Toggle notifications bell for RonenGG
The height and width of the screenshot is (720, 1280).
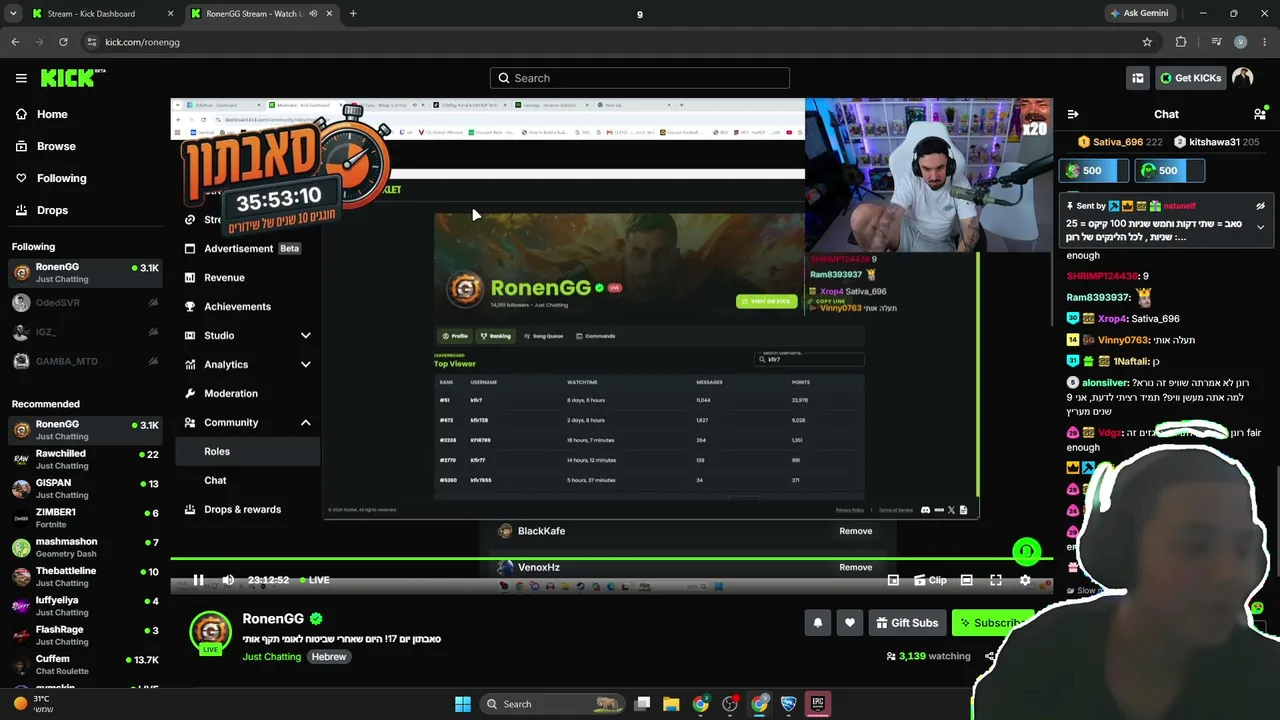[818, 623]
